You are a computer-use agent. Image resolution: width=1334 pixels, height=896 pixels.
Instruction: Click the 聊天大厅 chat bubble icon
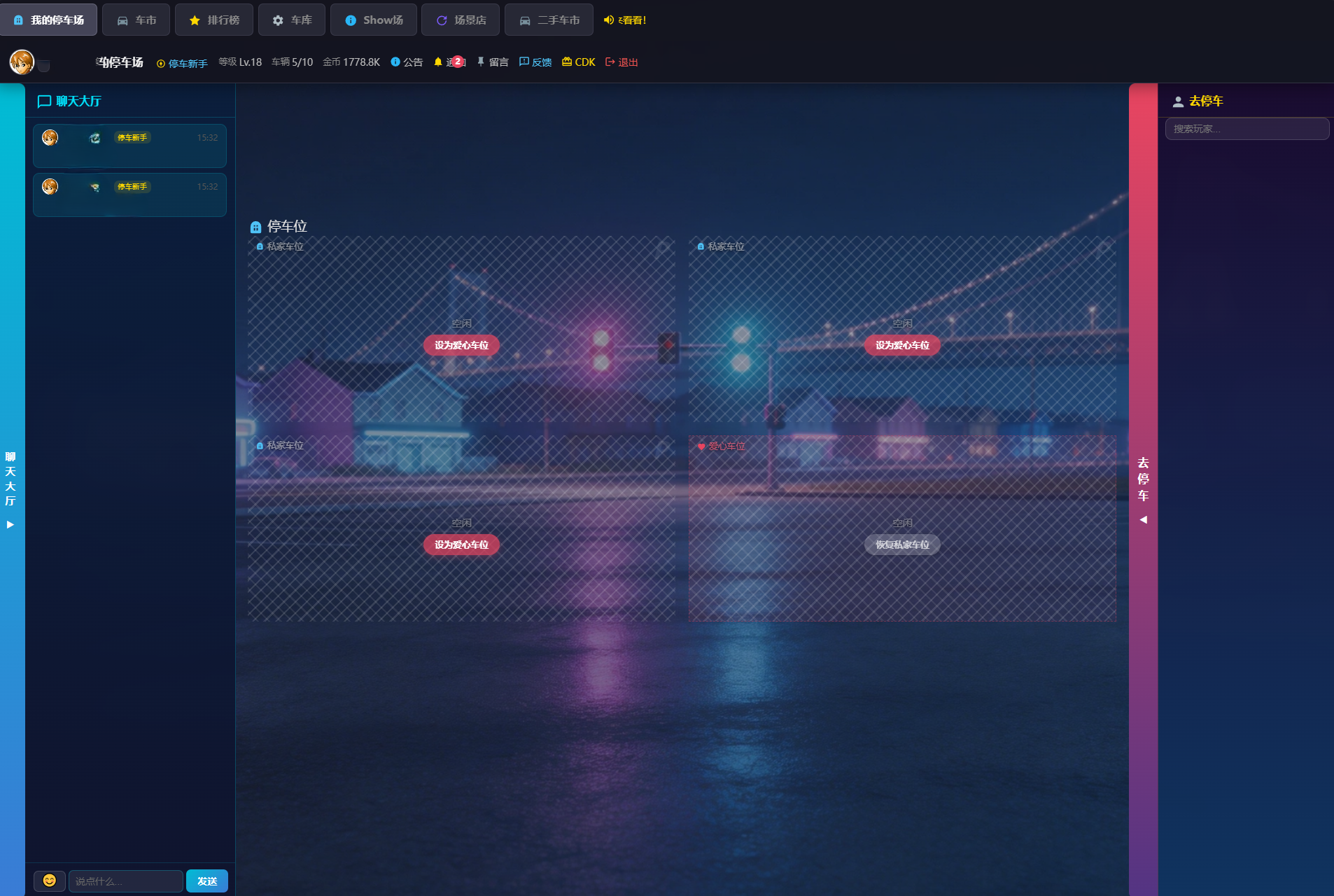[44, 101]
